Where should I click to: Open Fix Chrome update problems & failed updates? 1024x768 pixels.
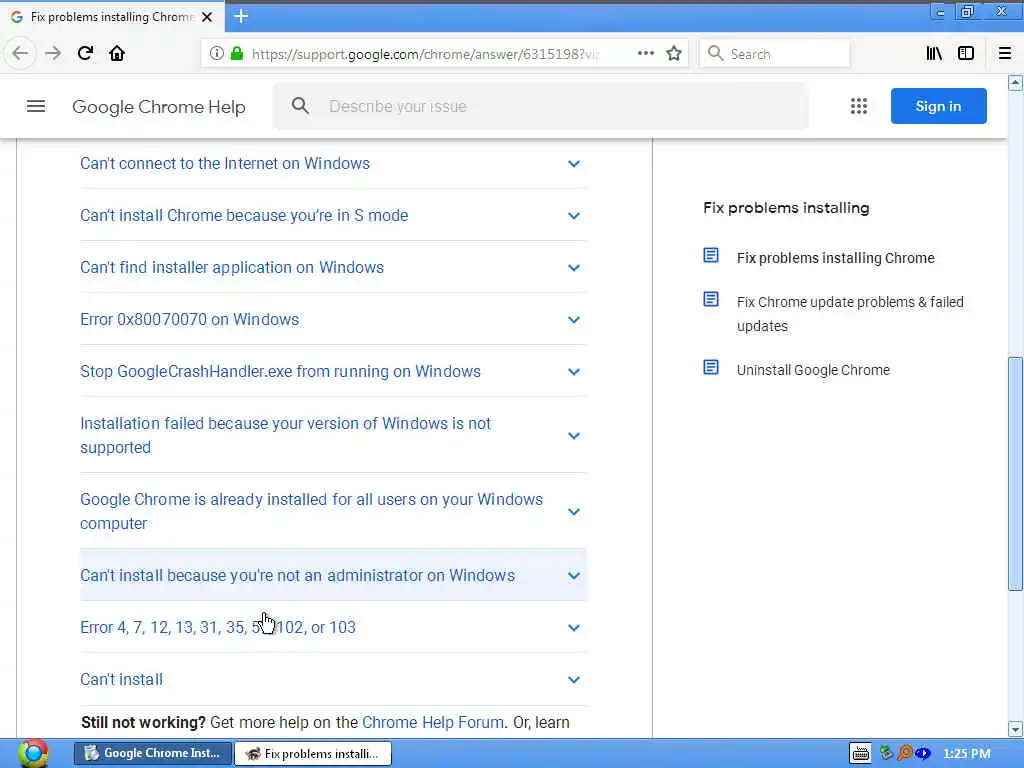(850, 313)
